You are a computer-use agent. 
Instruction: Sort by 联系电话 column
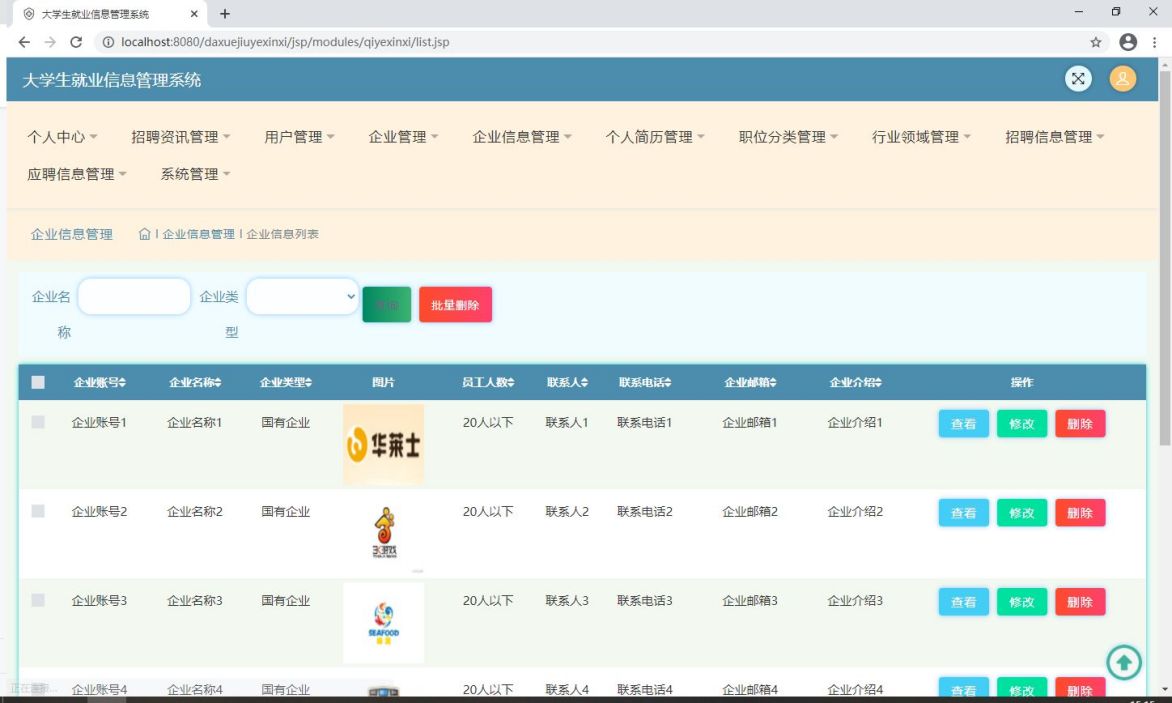pyautogui.click(x=645, y=382)
